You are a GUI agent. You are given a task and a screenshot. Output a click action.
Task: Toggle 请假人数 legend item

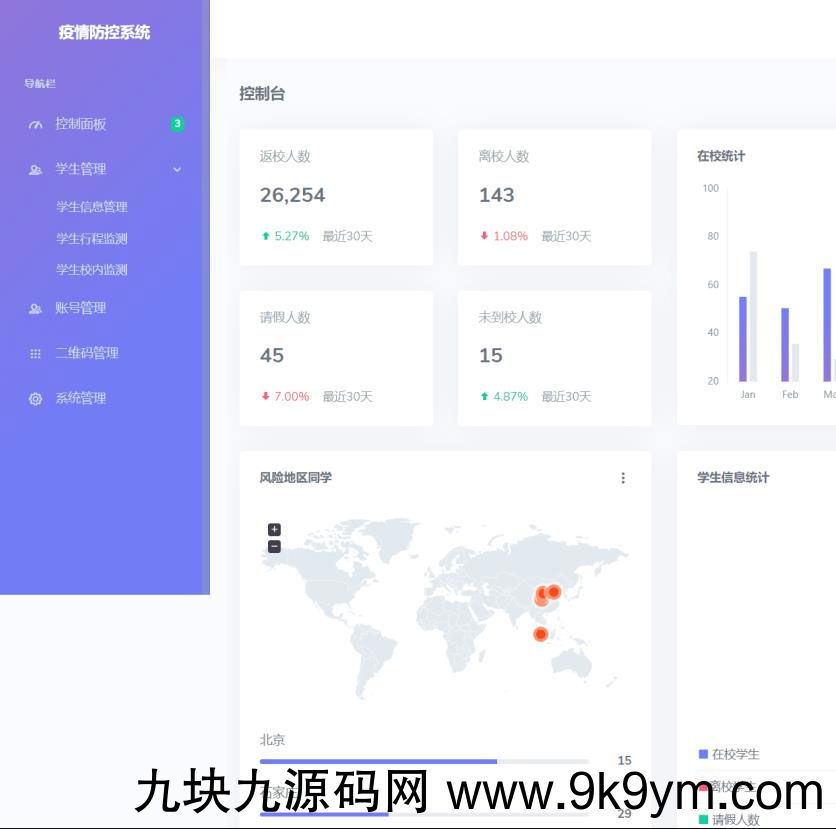pos(735,820)
